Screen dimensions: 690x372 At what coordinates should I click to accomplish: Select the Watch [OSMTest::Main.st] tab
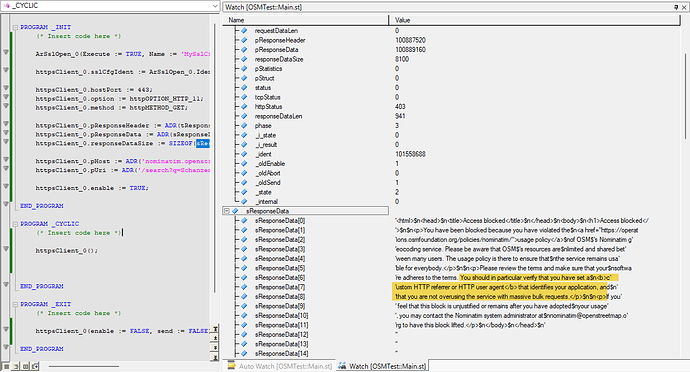[x=382, y=366]
